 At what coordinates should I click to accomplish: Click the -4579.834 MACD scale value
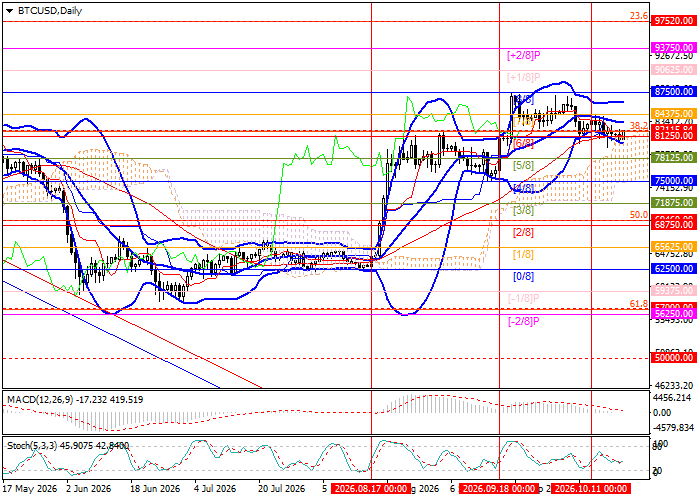coord(673,428)
